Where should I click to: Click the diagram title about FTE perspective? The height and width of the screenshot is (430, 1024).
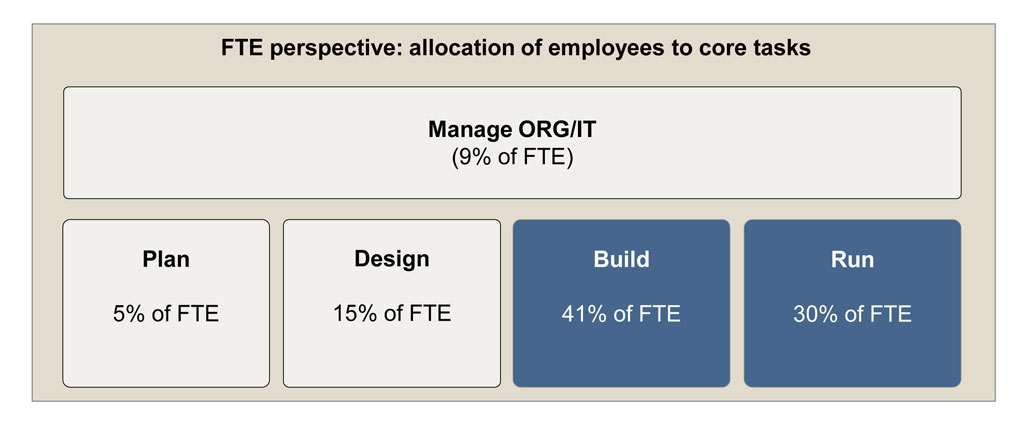[516, 48]
